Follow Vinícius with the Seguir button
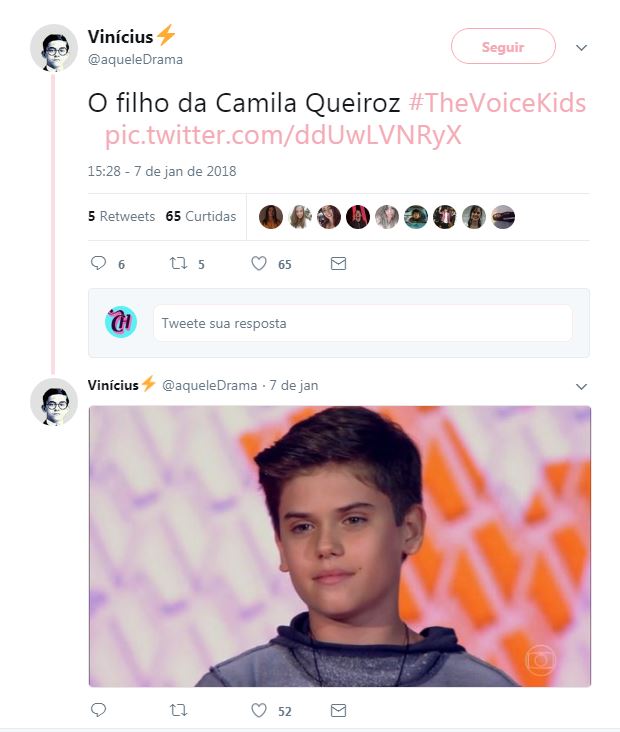 (503, 46)
